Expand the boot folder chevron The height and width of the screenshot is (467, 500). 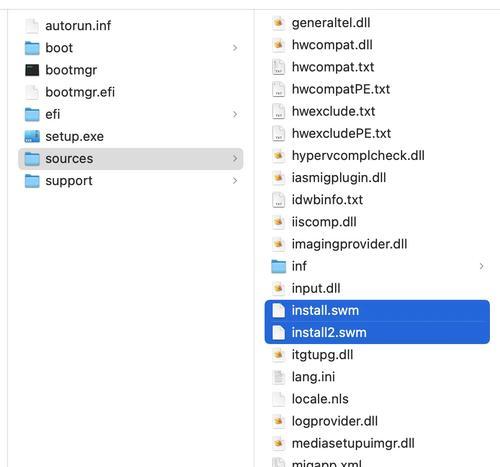point(235,48)
